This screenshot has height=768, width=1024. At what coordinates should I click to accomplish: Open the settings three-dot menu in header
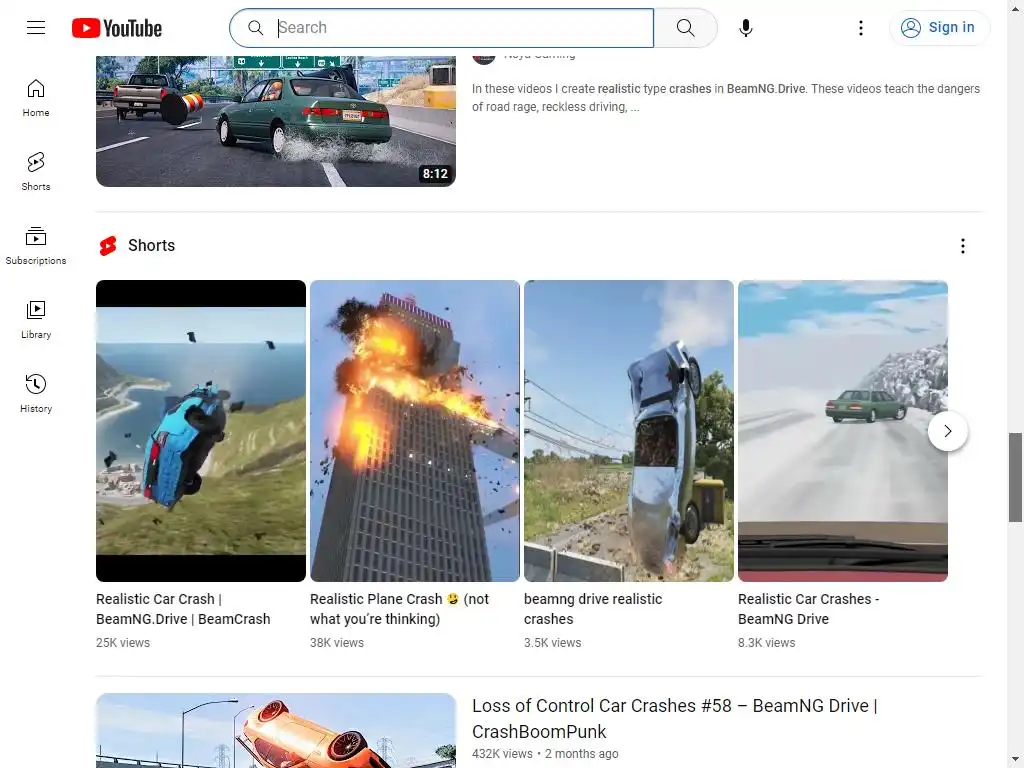[x=861, y=27]
